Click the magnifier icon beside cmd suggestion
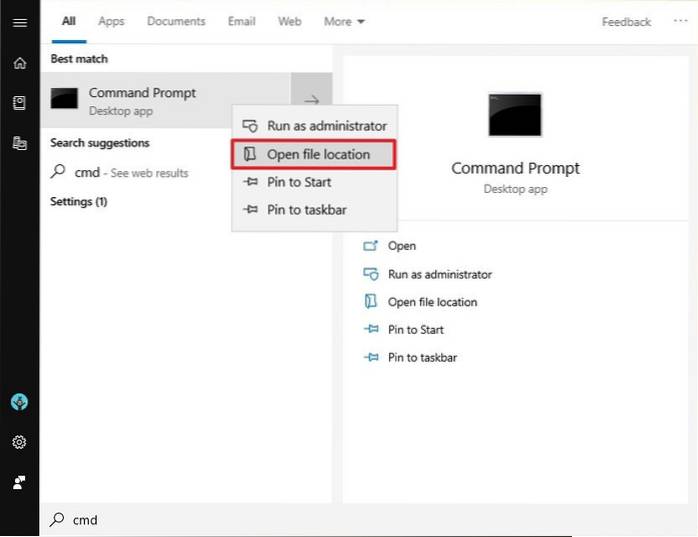The image size is (698, 537). click(x=59, y=173)
